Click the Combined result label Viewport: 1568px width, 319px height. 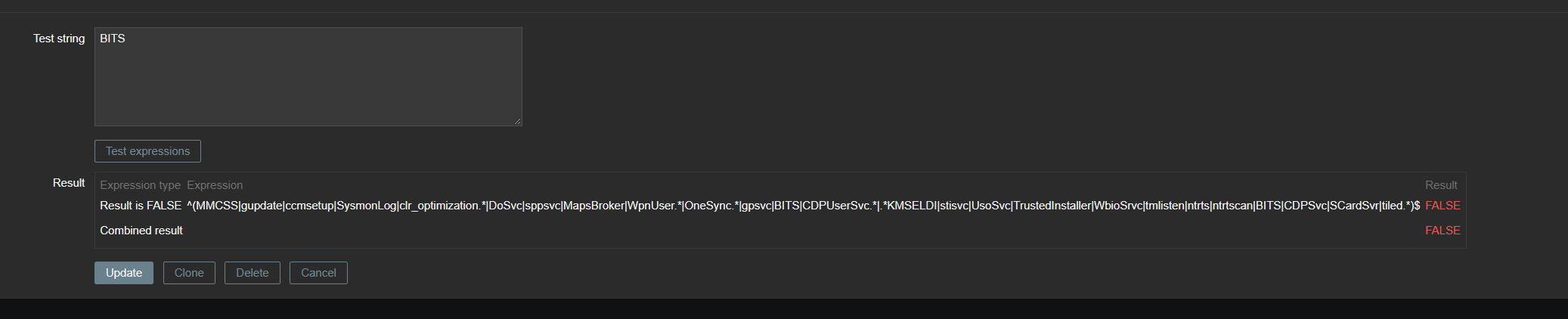pyautogui.click(x=141, y=231)
